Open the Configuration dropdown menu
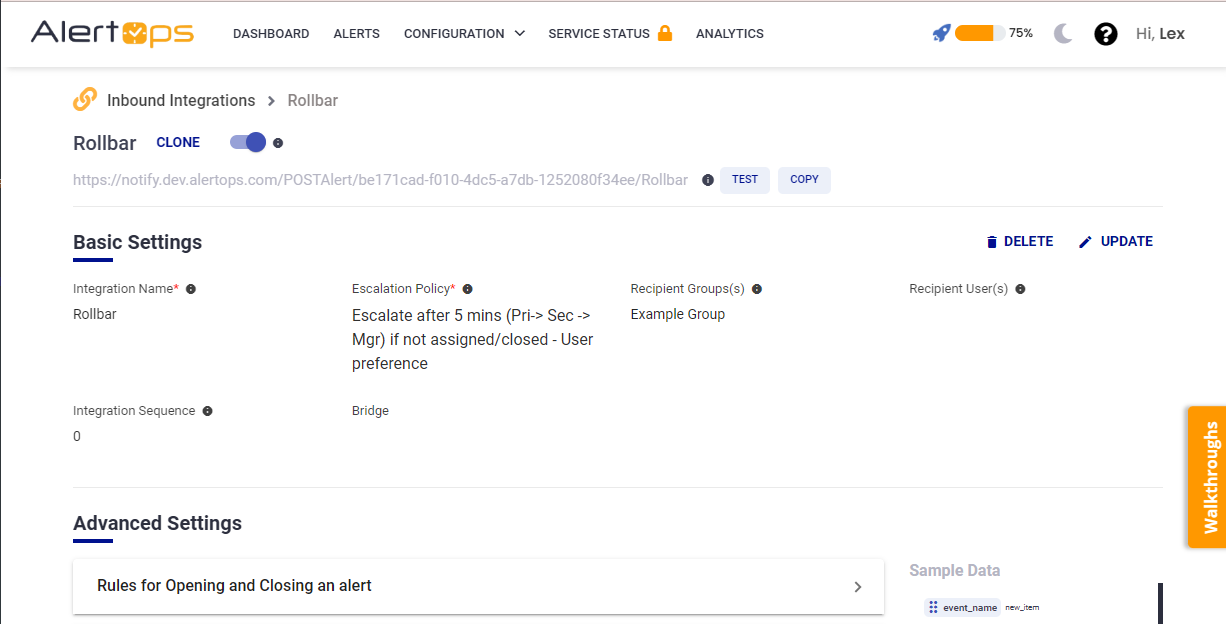Image resolution: width=1226 pixels, height=624 pixels. [x=464, y=34]
